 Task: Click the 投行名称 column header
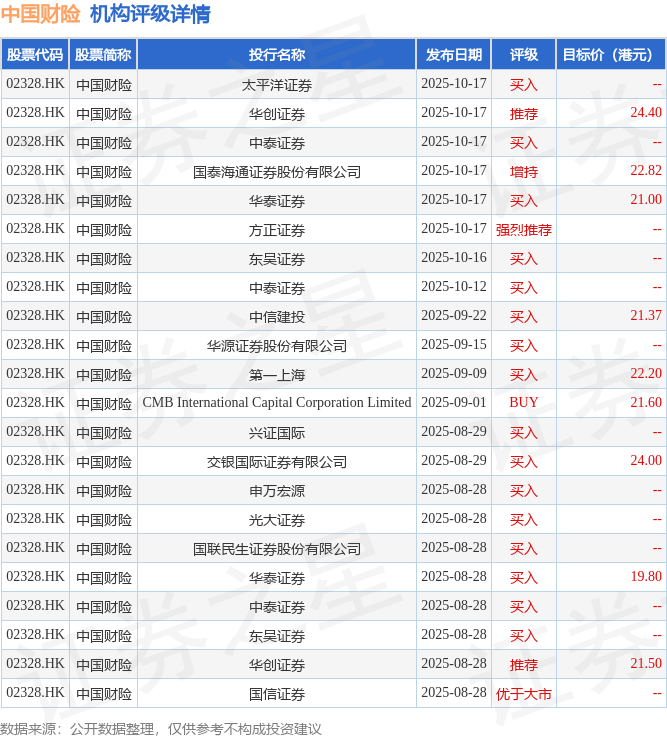point(277,55)
